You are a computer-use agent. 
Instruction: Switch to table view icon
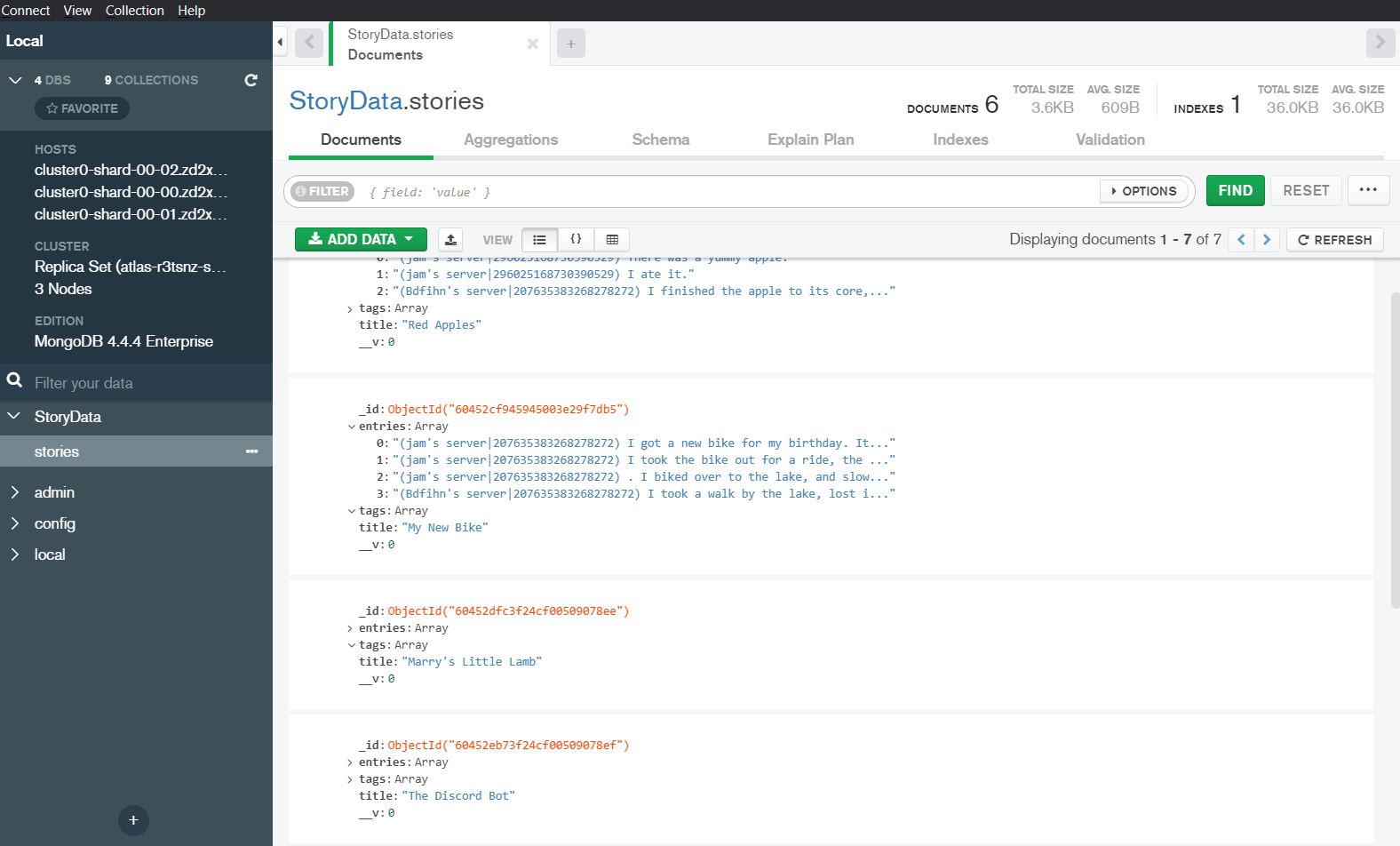(x=612, y=240)
